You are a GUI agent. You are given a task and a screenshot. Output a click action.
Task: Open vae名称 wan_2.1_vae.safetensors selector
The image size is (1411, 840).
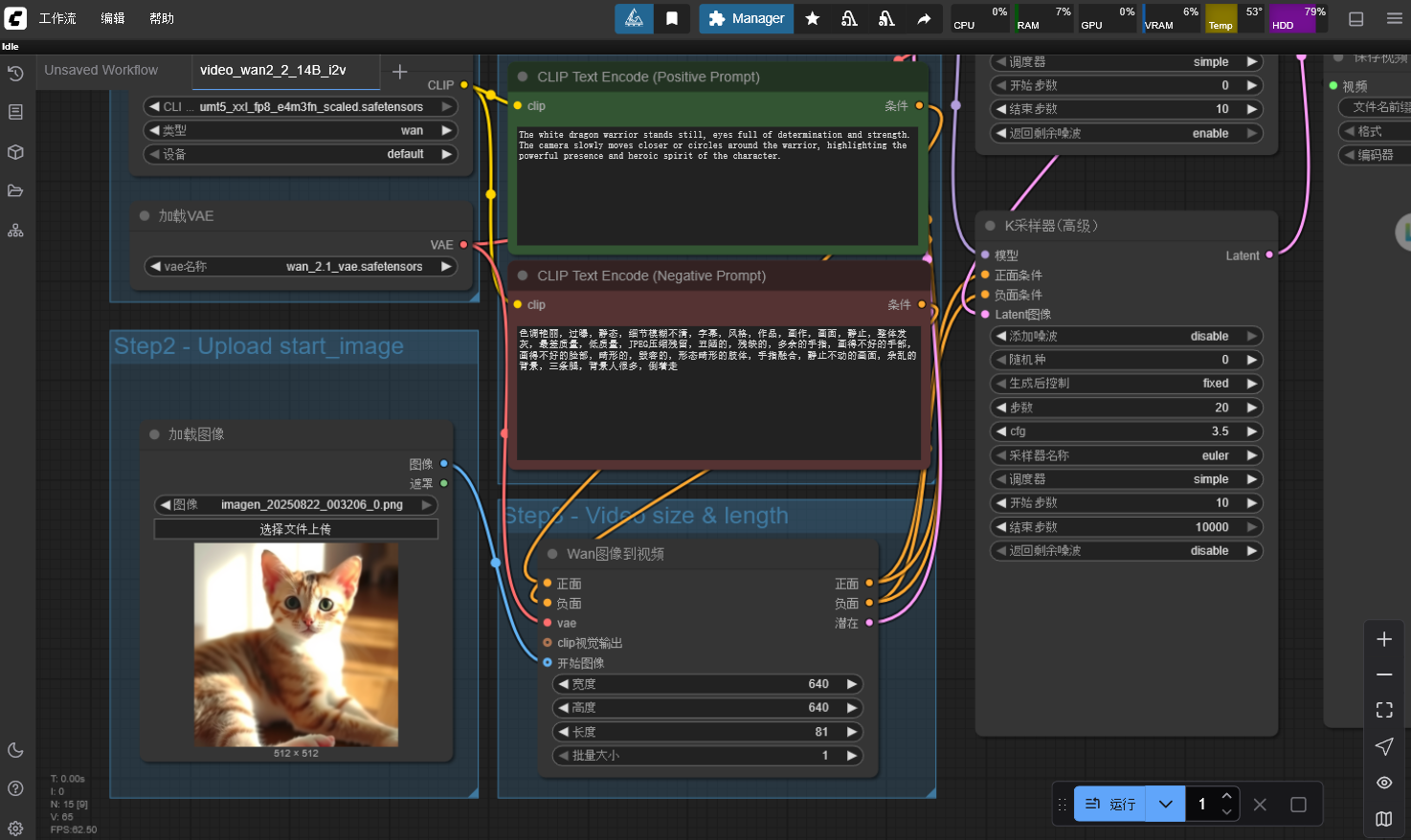coord(301,266)
